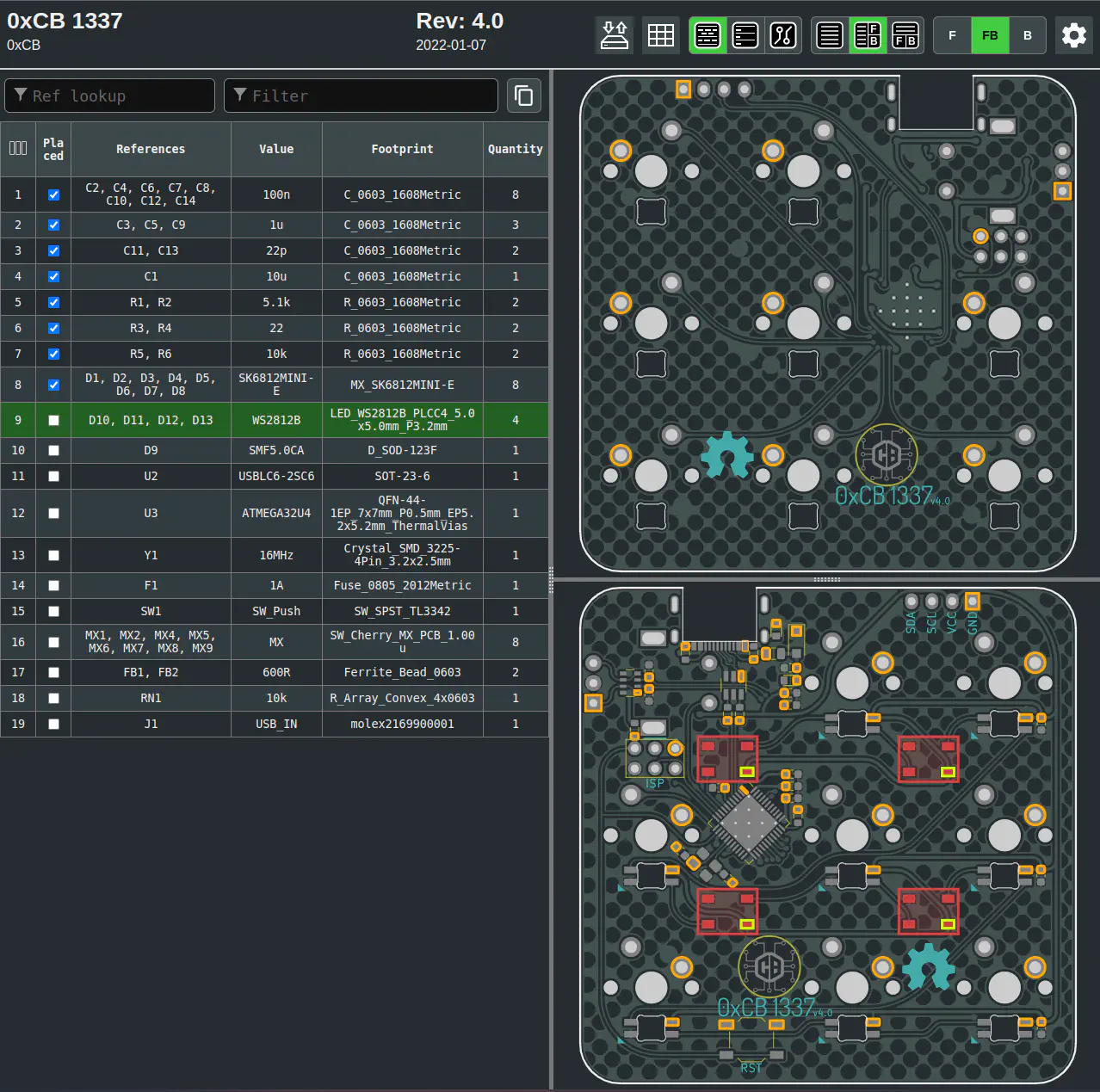Screen dimensions: 1100x1092
Task: Click the vertical splitter between BOM and canvas
Action: tap(551, 578)
